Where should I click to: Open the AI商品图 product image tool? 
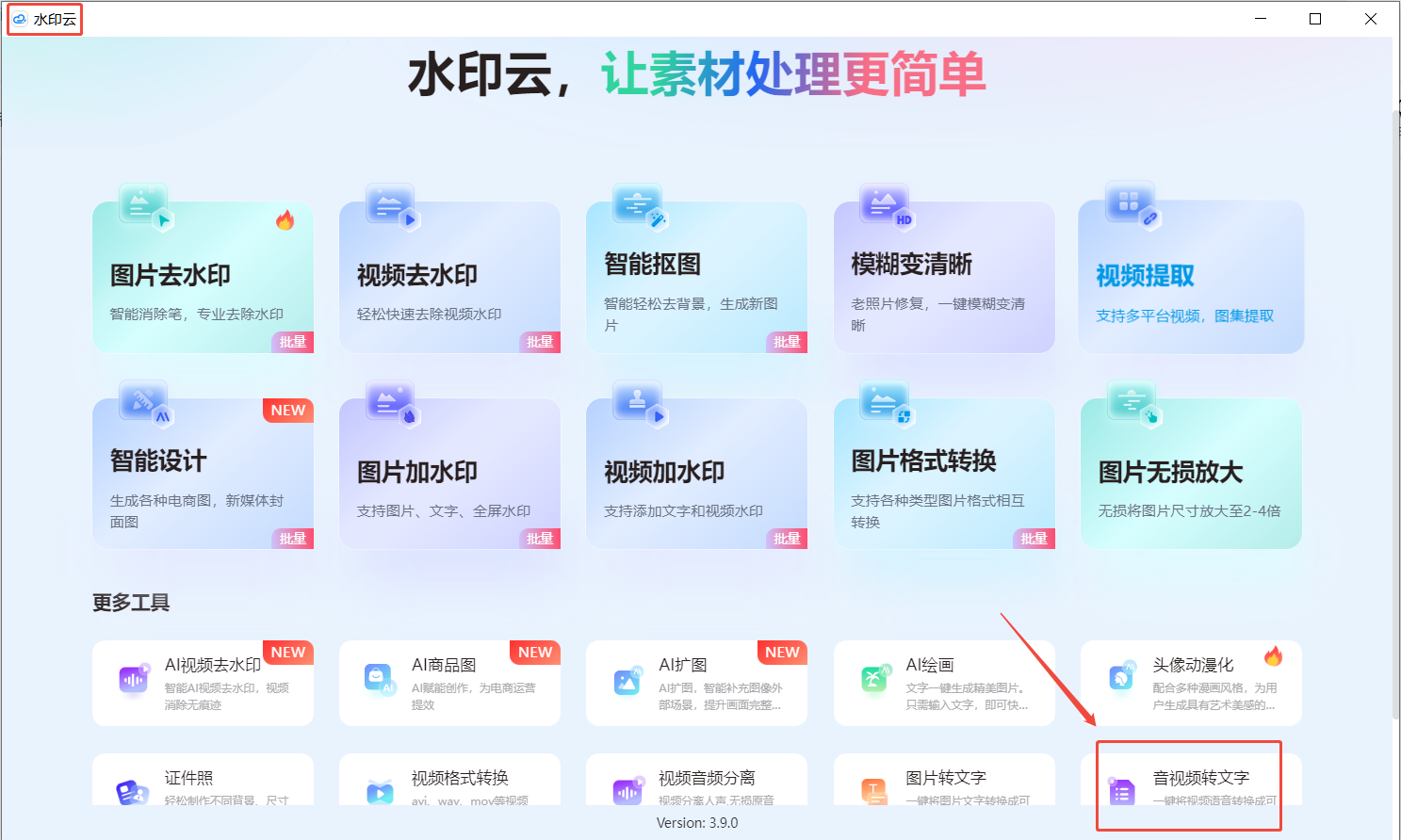[449, 683]
